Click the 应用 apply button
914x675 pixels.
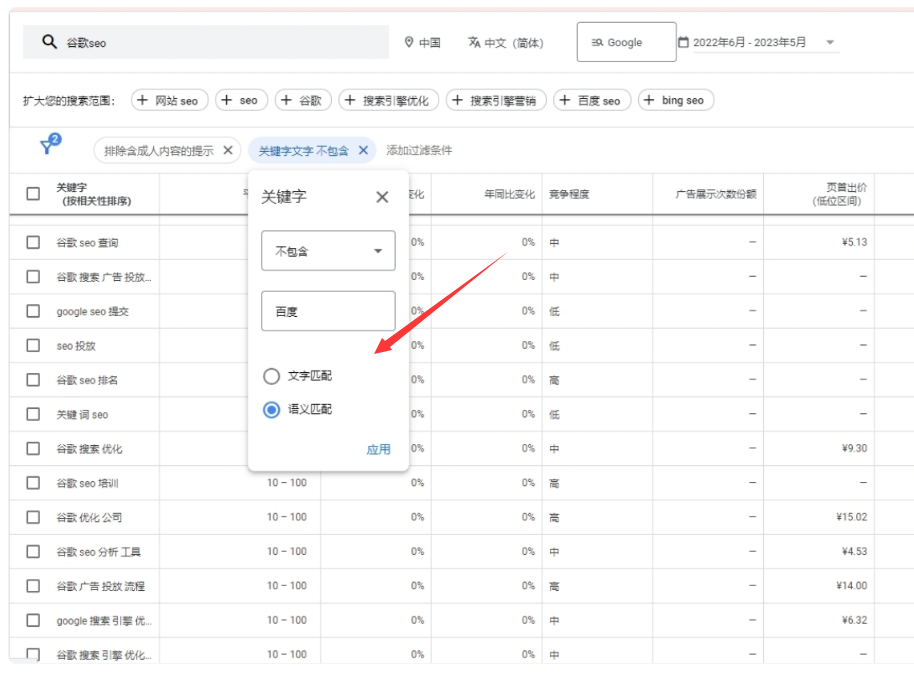(378, 449)
